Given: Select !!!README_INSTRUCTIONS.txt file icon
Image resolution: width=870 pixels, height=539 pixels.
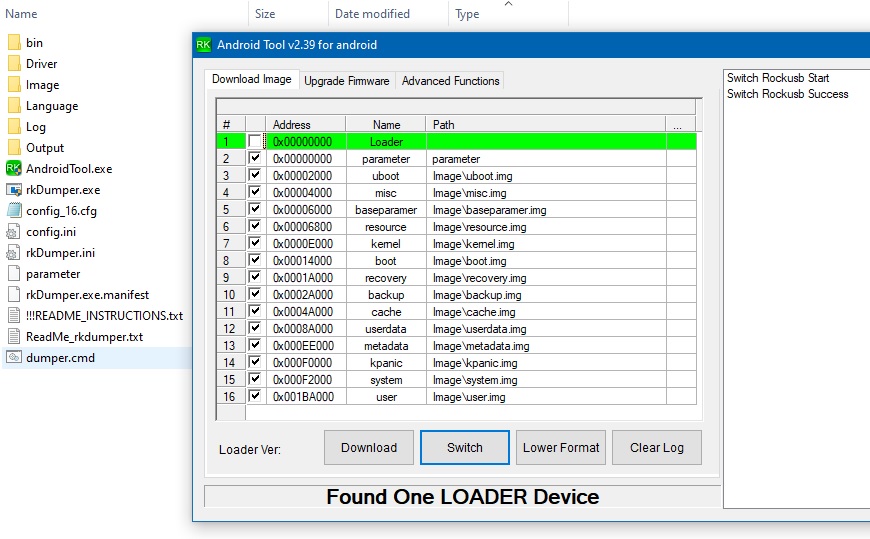Looking at the screenshot, I should click(x=14, y=316).
